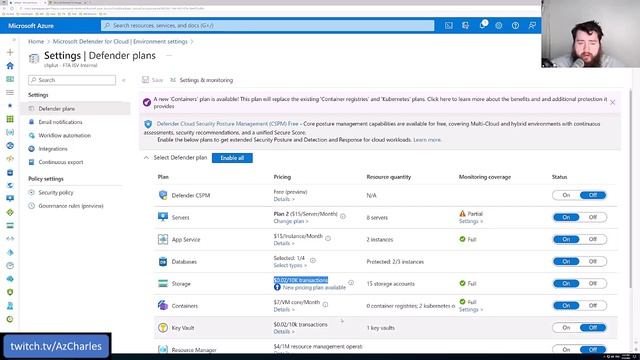This screenshot has height=360, width=640.
Task: Open the help question mark icon
Action: click(x=516, y=25)
